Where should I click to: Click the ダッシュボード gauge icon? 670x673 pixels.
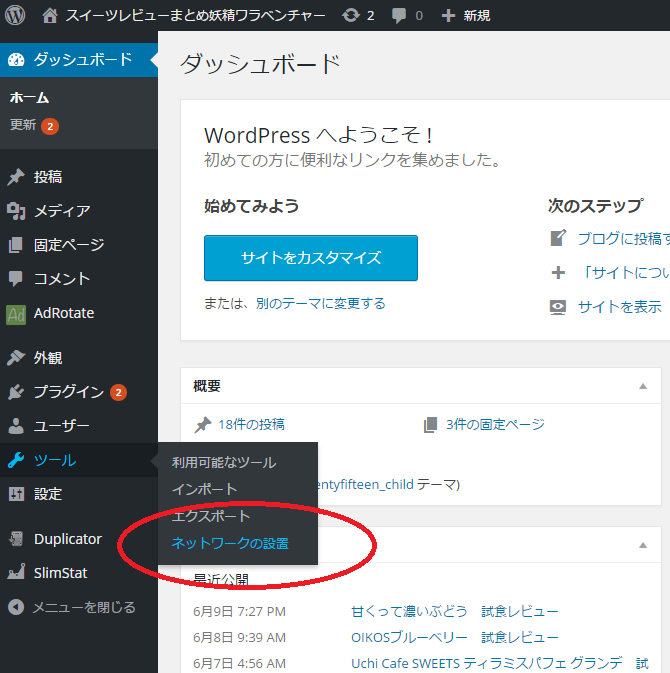(16, 60)
